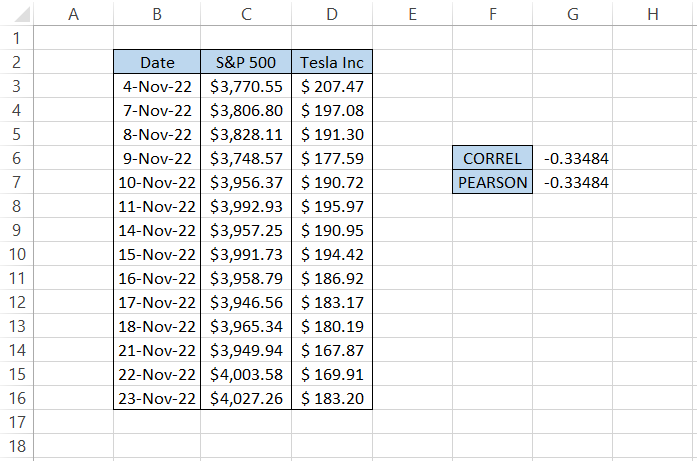Viewport: 697px width, 461px height.
Task: Click the PEARSON result in row 7
Action: click(576, 182)
